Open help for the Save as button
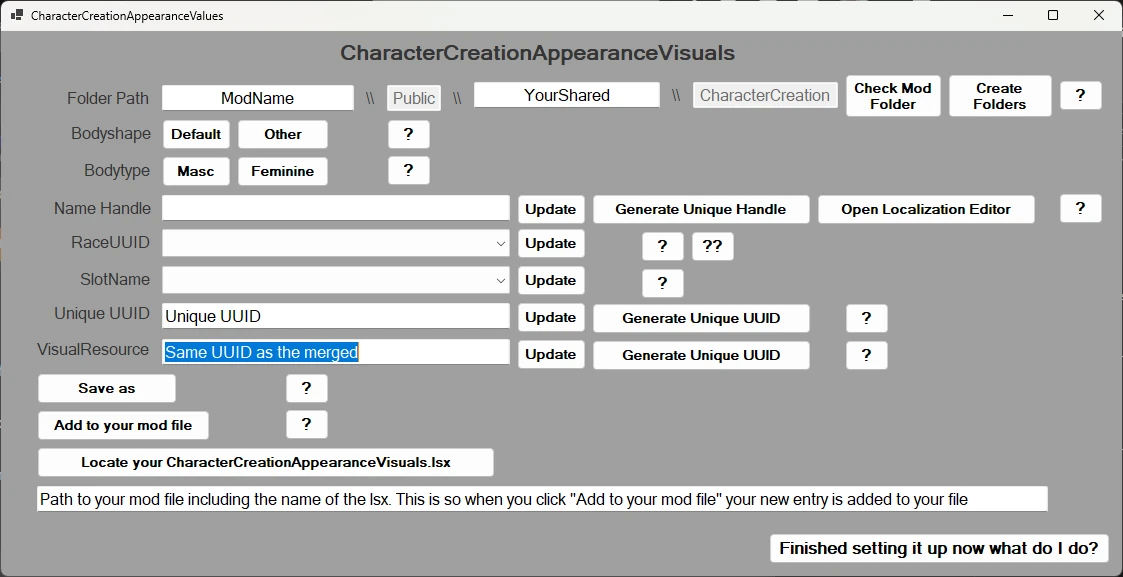1123x577 pixels. pyautogui.click(x=306, y=389)
